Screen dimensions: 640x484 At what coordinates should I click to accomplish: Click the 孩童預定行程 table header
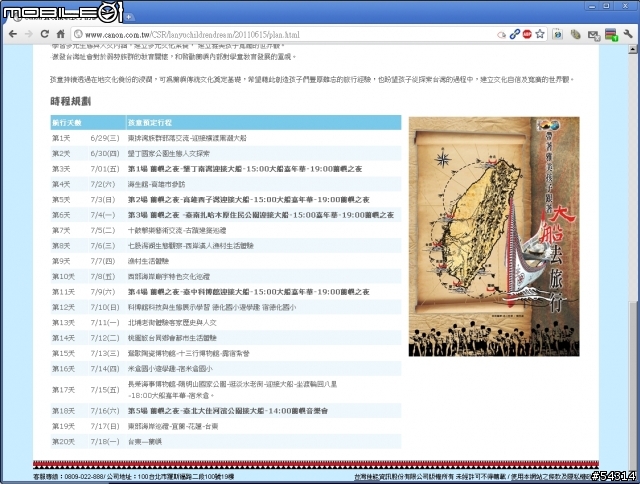coord(150,122)
